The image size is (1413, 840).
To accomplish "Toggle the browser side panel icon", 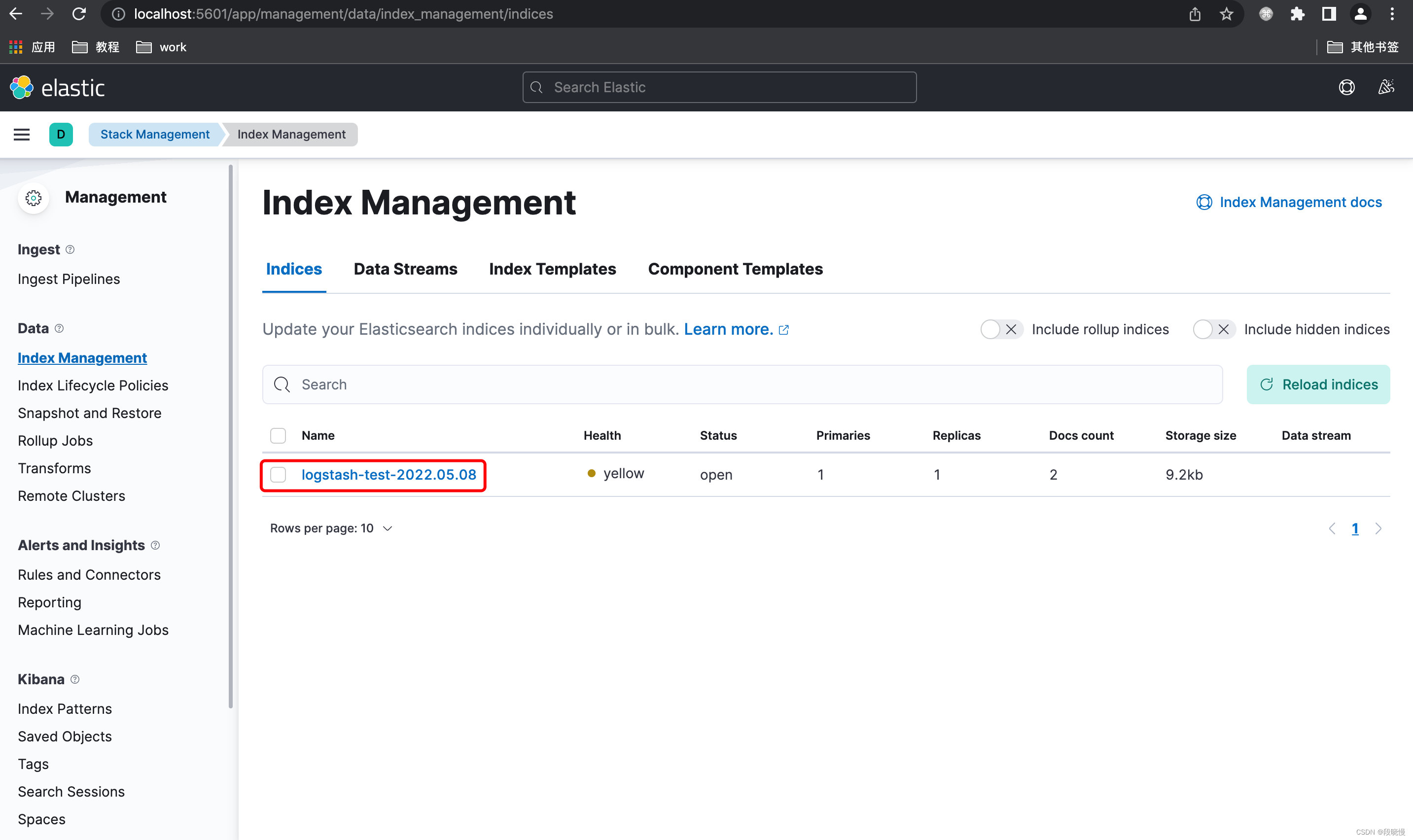I will point(1329,14).
